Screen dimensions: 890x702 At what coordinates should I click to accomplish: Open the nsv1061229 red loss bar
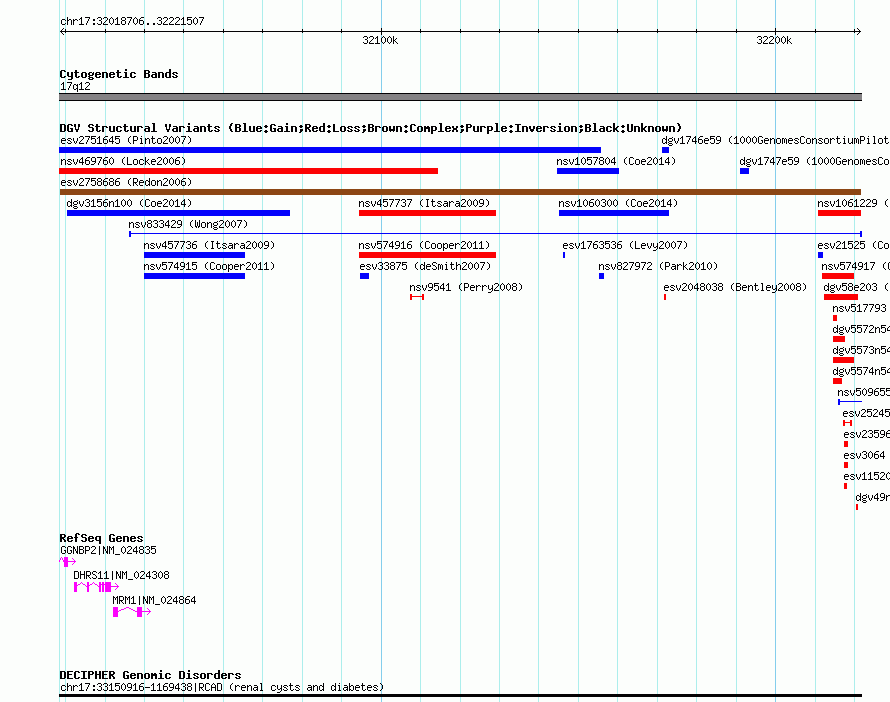[839, 213]
